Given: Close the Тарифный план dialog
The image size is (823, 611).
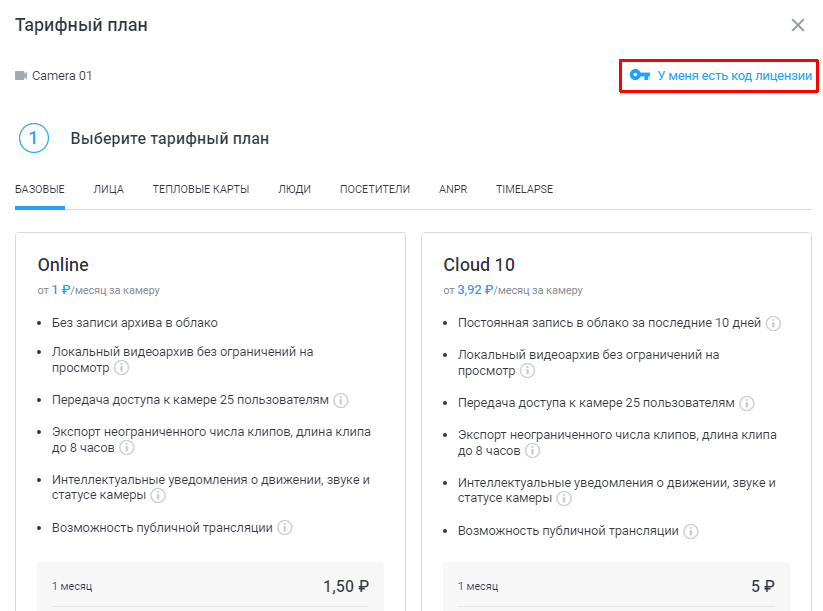Looking at the screenshot, I should [798, 25].
